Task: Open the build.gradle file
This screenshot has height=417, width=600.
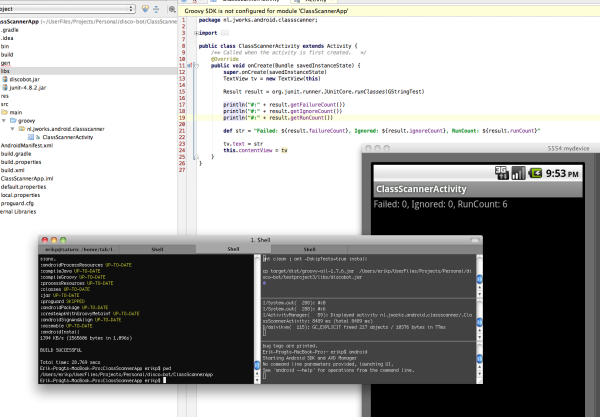Action: (16, 154)
